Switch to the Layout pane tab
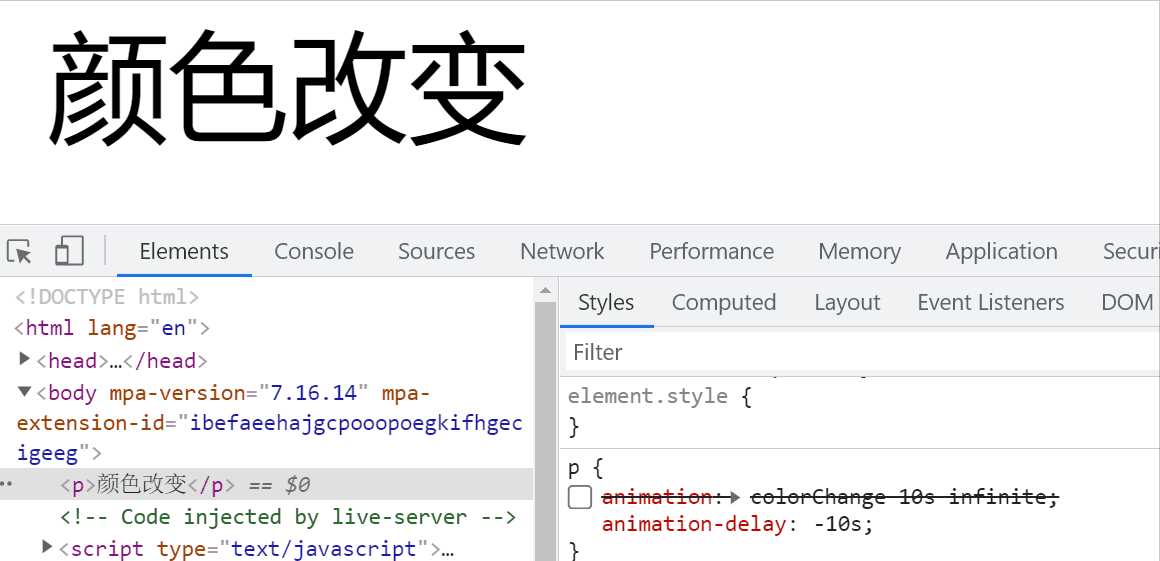The height and width of the screenshot is (561, 1160). 847,303
